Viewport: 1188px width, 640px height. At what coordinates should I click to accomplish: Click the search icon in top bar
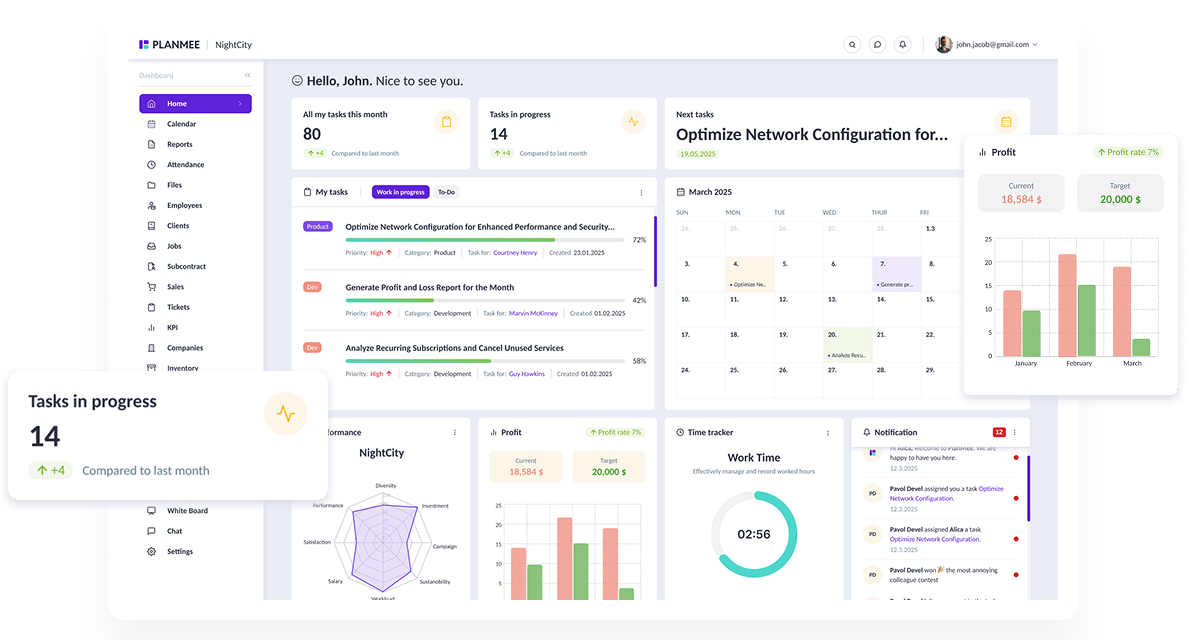852,44
